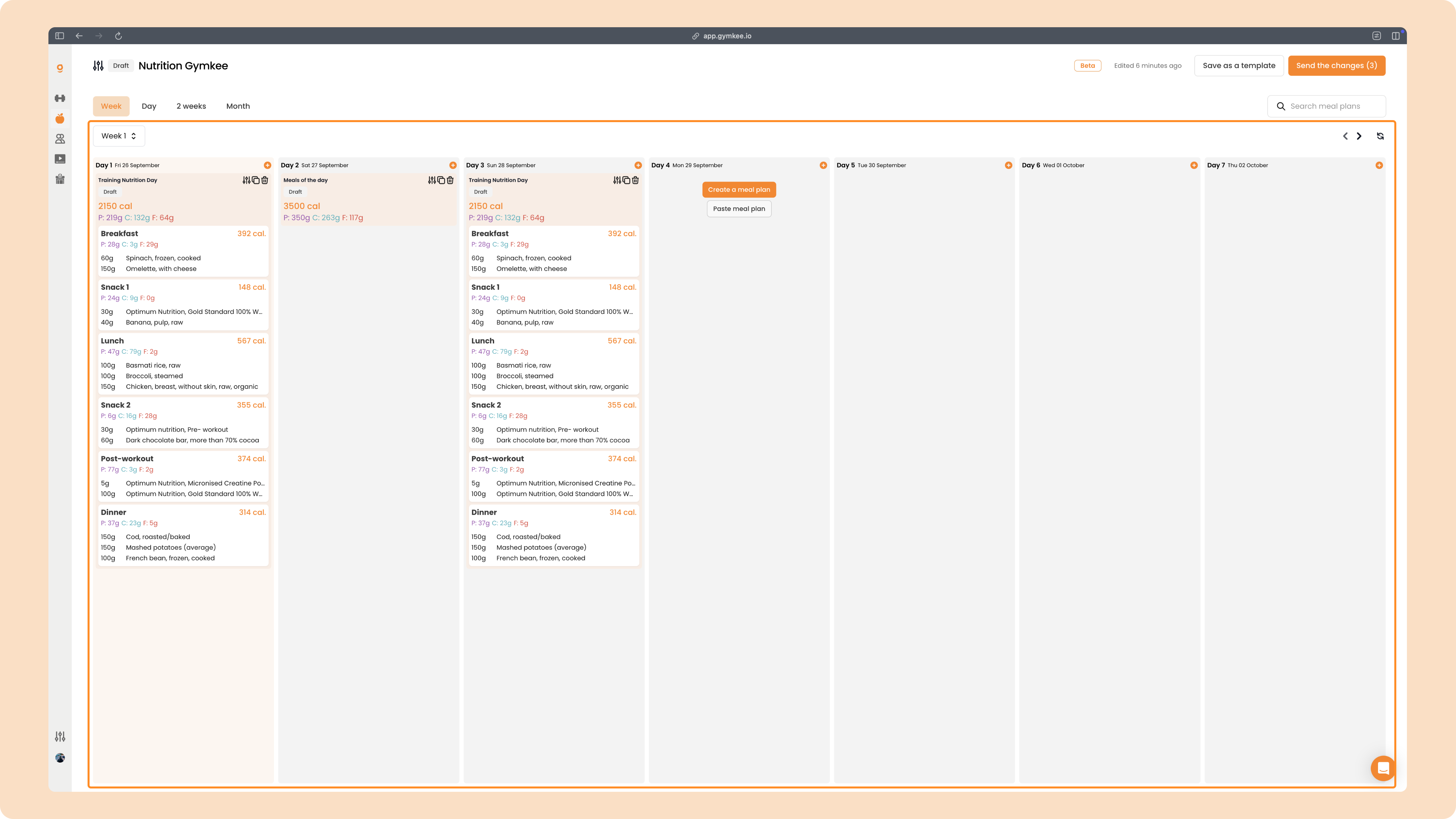
Task: Delete Day 3 Training Nutrition Day plan
Action: (x=635, y=180)
